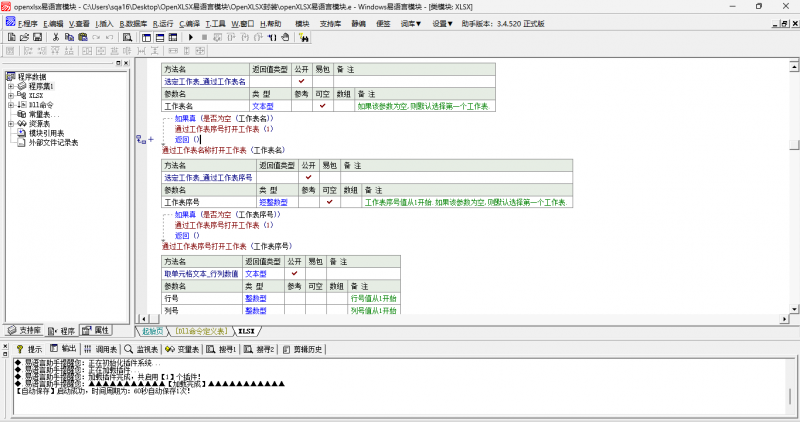Expand the XLSX tree node
Viewport: 800px width, 422px height.
[10, 96]
